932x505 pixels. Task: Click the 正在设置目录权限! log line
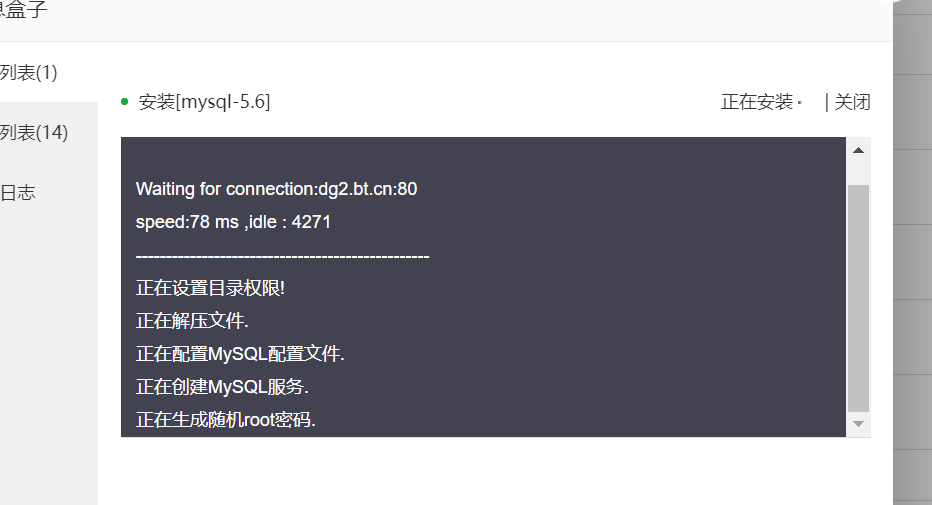(x=210, y=288)
